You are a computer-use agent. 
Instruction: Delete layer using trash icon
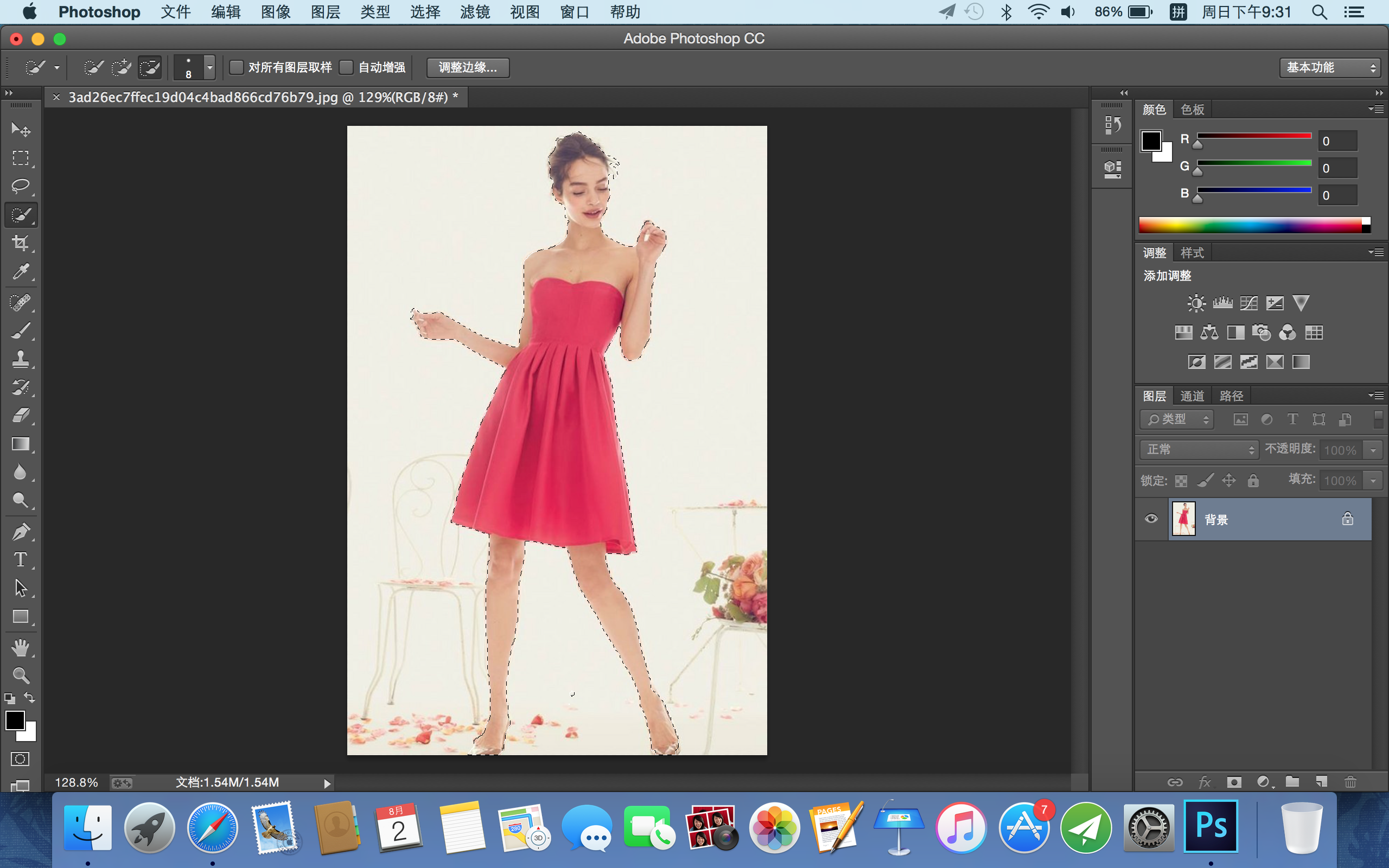[x=1350, y=781]
